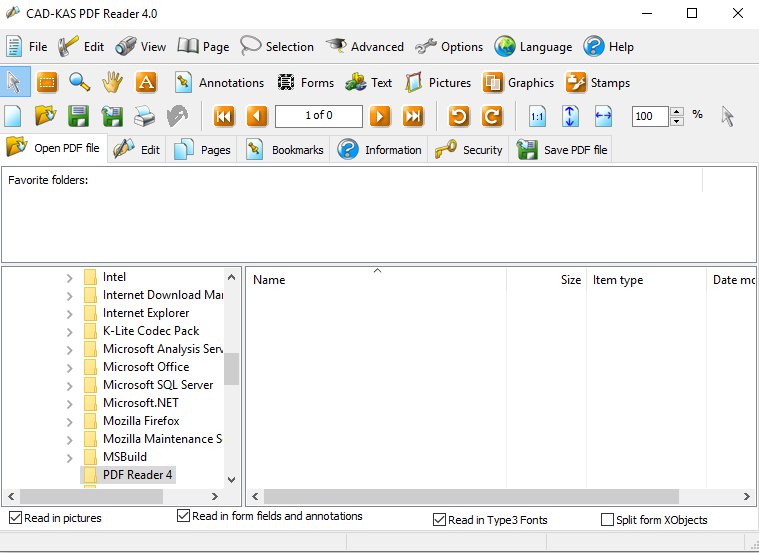Image resolution: width=759 pixels, height=553 pixels.
Task: Select the text 'A' tool
Action: point(146,82)
